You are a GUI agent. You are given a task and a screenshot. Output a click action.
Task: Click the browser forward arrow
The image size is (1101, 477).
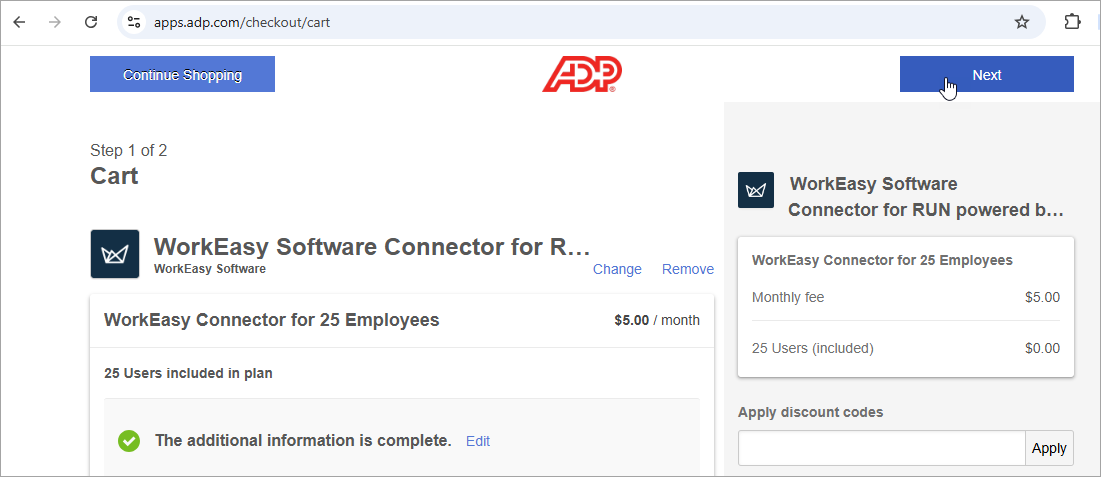tap(55, 22)
